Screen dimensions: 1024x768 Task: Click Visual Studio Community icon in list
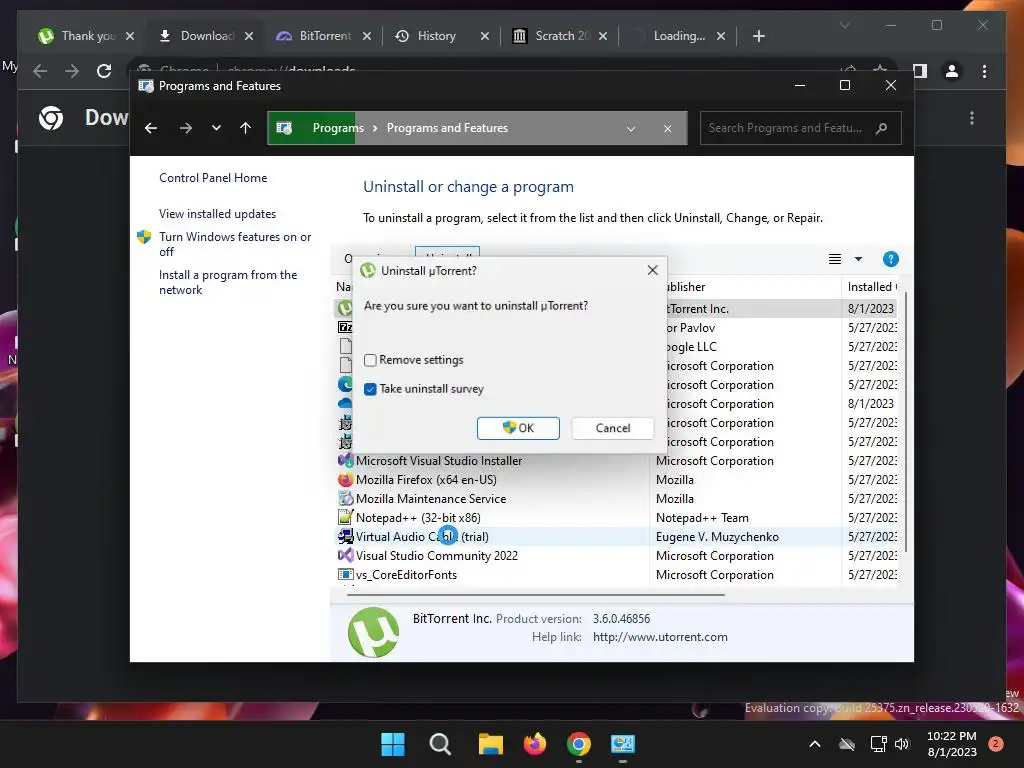pyautogui.click(x=345, y=555)
